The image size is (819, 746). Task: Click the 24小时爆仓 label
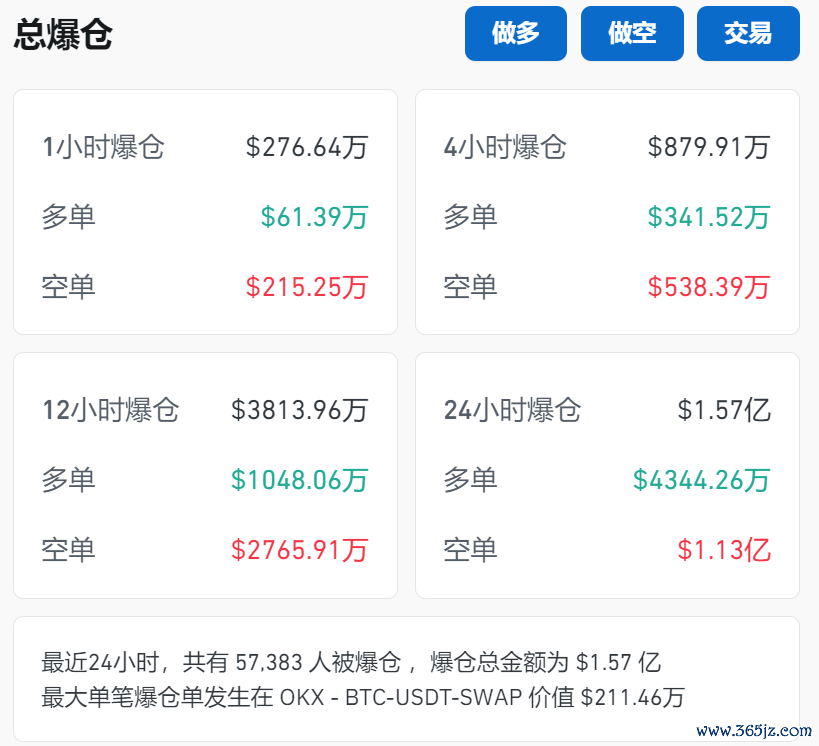512,410
